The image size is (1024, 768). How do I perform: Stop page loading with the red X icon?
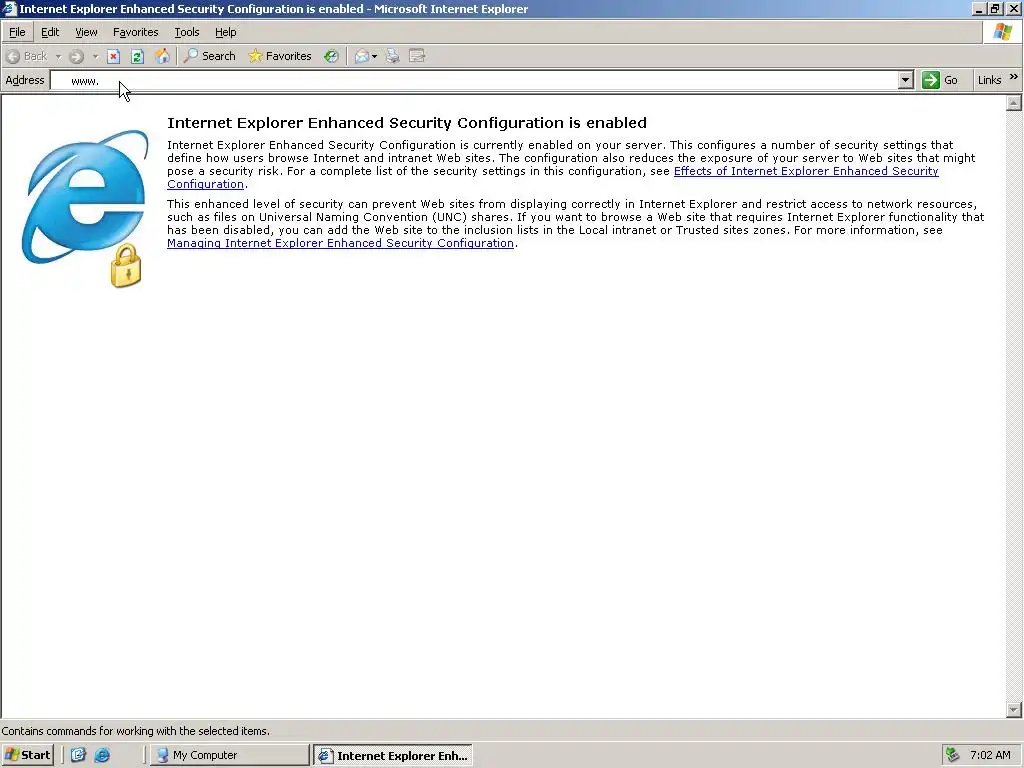tap(114, 56)
